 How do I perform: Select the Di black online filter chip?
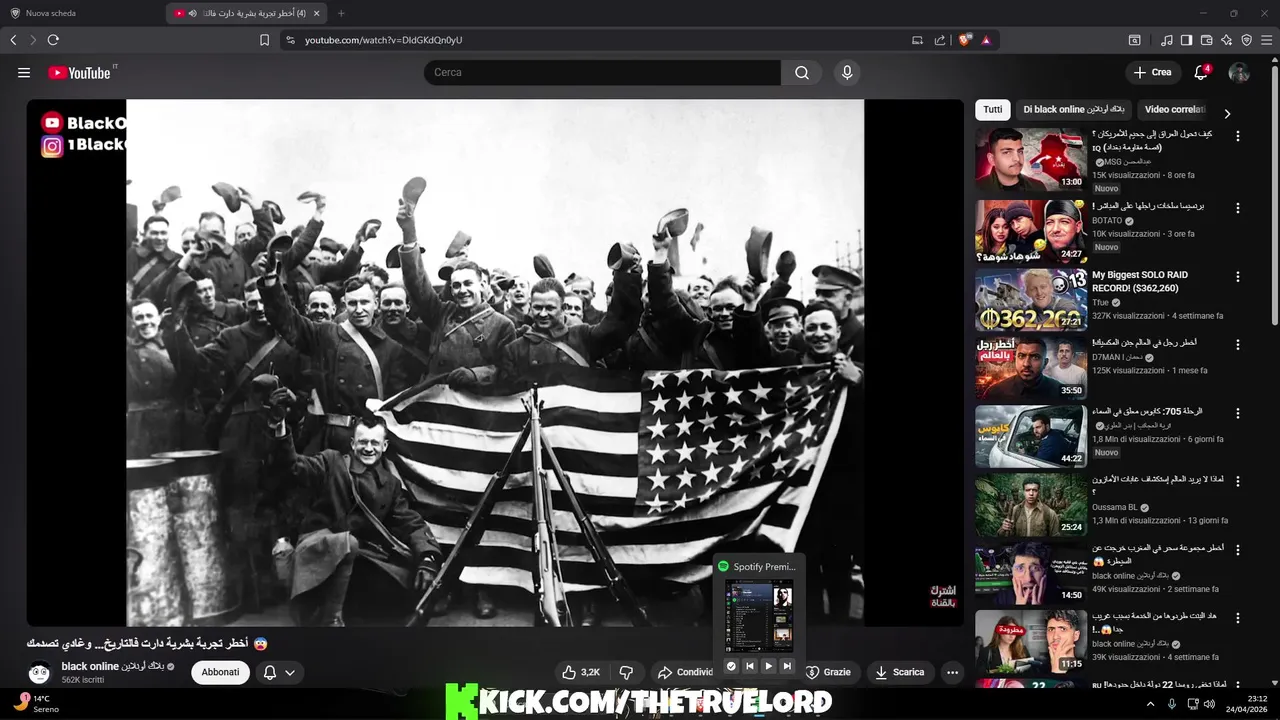pyautogui.click(x=1074, y=110)
